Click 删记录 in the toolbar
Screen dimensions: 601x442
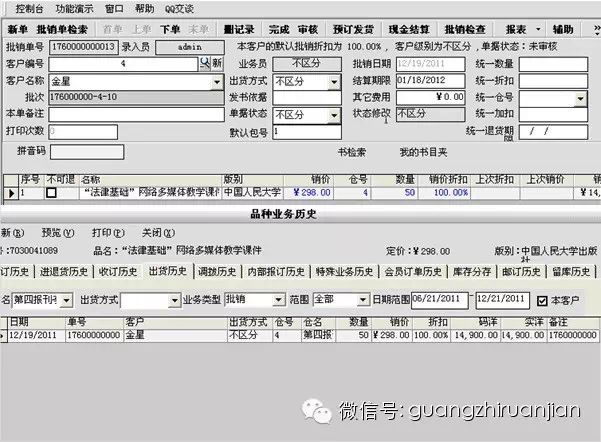coord(239,30)
